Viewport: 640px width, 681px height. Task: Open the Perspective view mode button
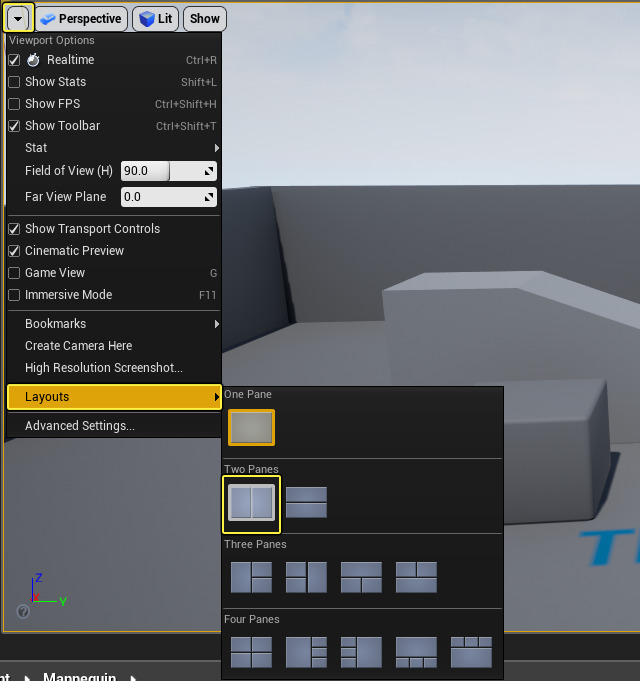[x=82, y=19]
